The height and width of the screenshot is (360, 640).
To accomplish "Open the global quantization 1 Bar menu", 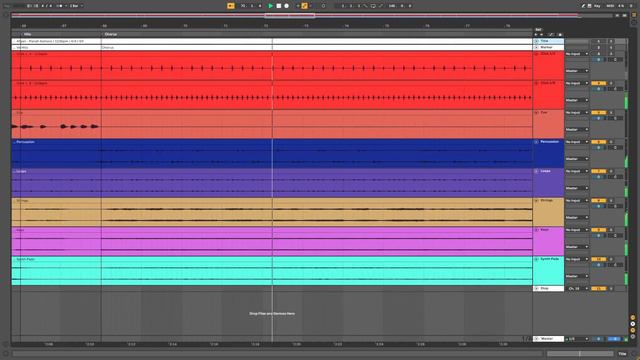I will [x=76, y=6].
